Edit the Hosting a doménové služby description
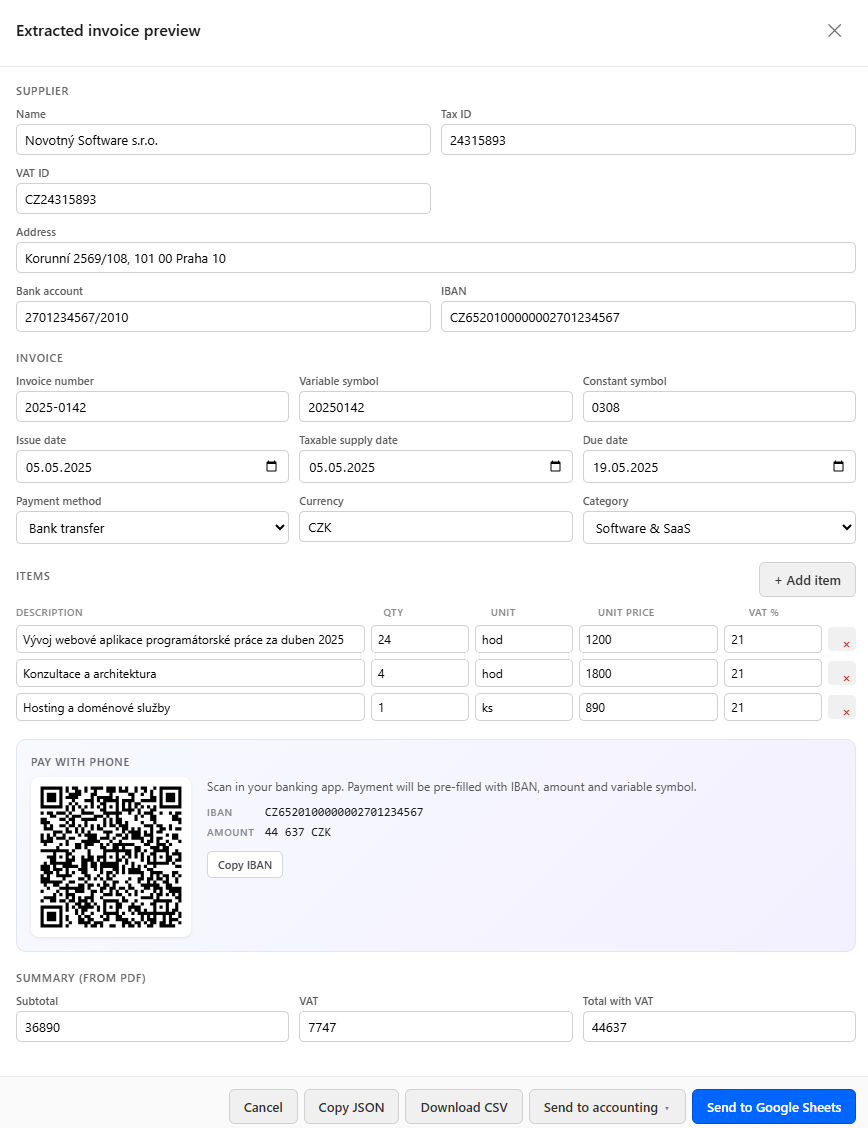This screenshot has height=1128, width=868. (x=191, y=707)
